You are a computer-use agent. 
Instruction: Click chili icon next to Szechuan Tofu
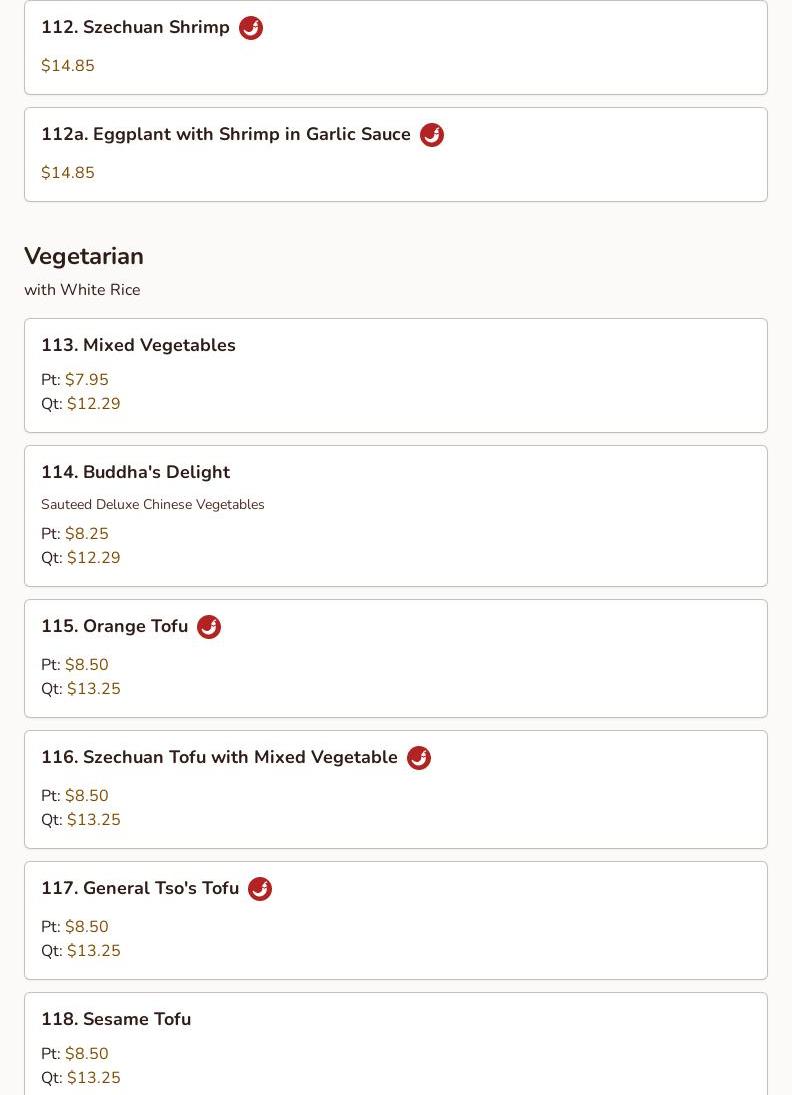(419, 758)
